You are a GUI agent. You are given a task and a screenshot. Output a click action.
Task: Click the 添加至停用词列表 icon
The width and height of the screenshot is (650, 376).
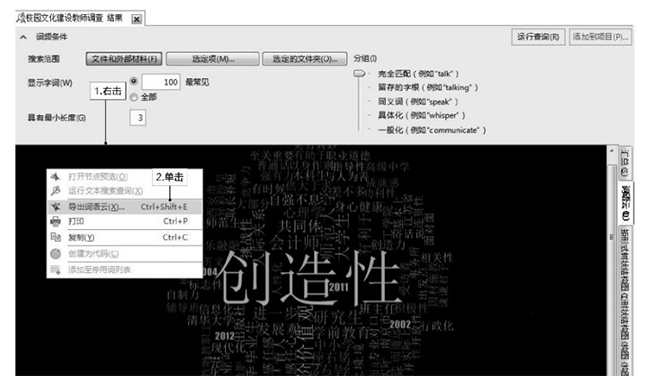click(55, 270)
